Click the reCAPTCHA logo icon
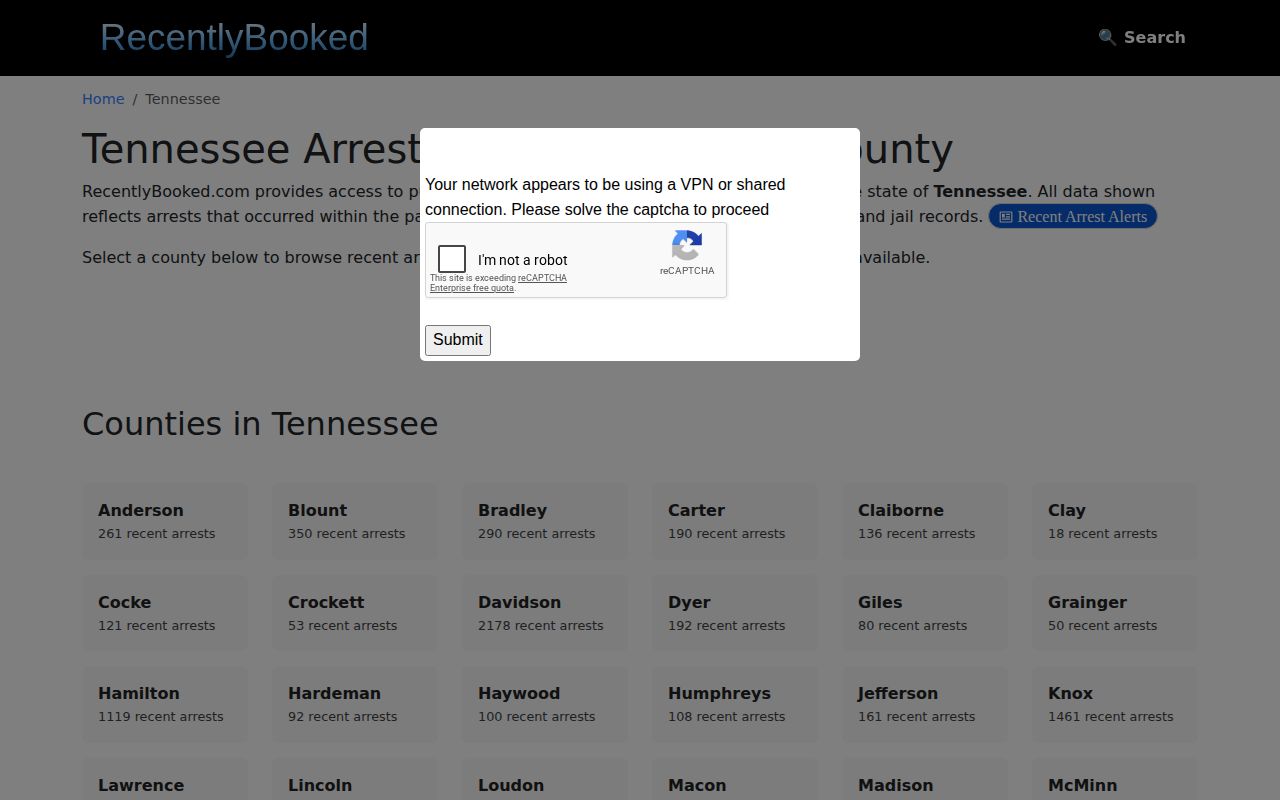 (687, 245)
